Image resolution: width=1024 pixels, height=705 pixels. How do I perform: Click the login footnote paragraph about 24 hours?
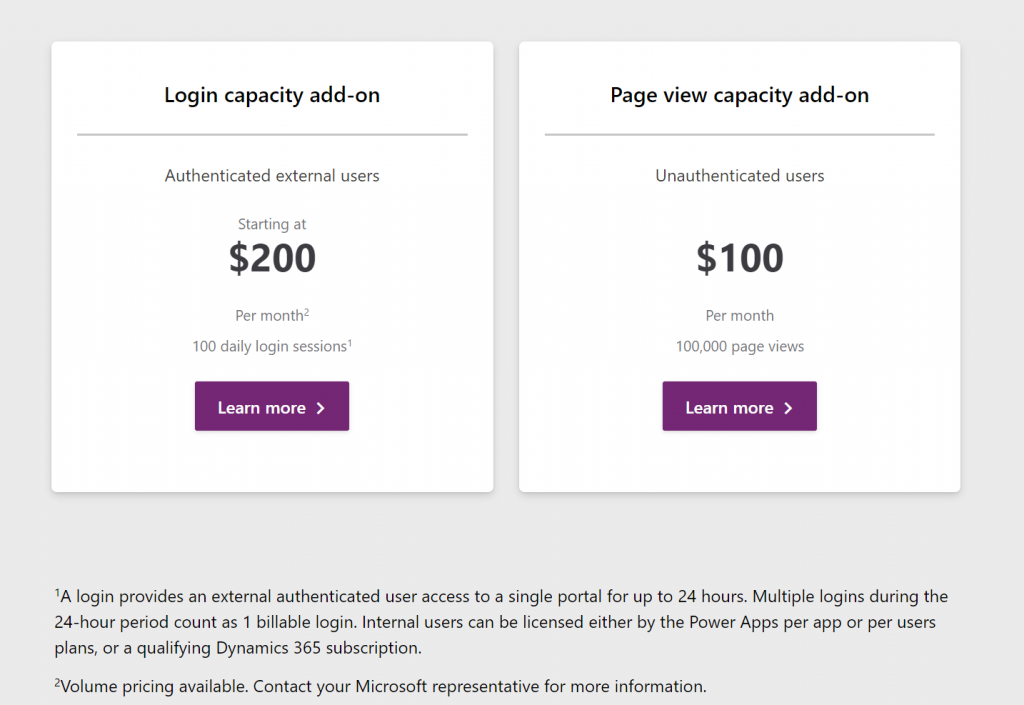point(501,622)
